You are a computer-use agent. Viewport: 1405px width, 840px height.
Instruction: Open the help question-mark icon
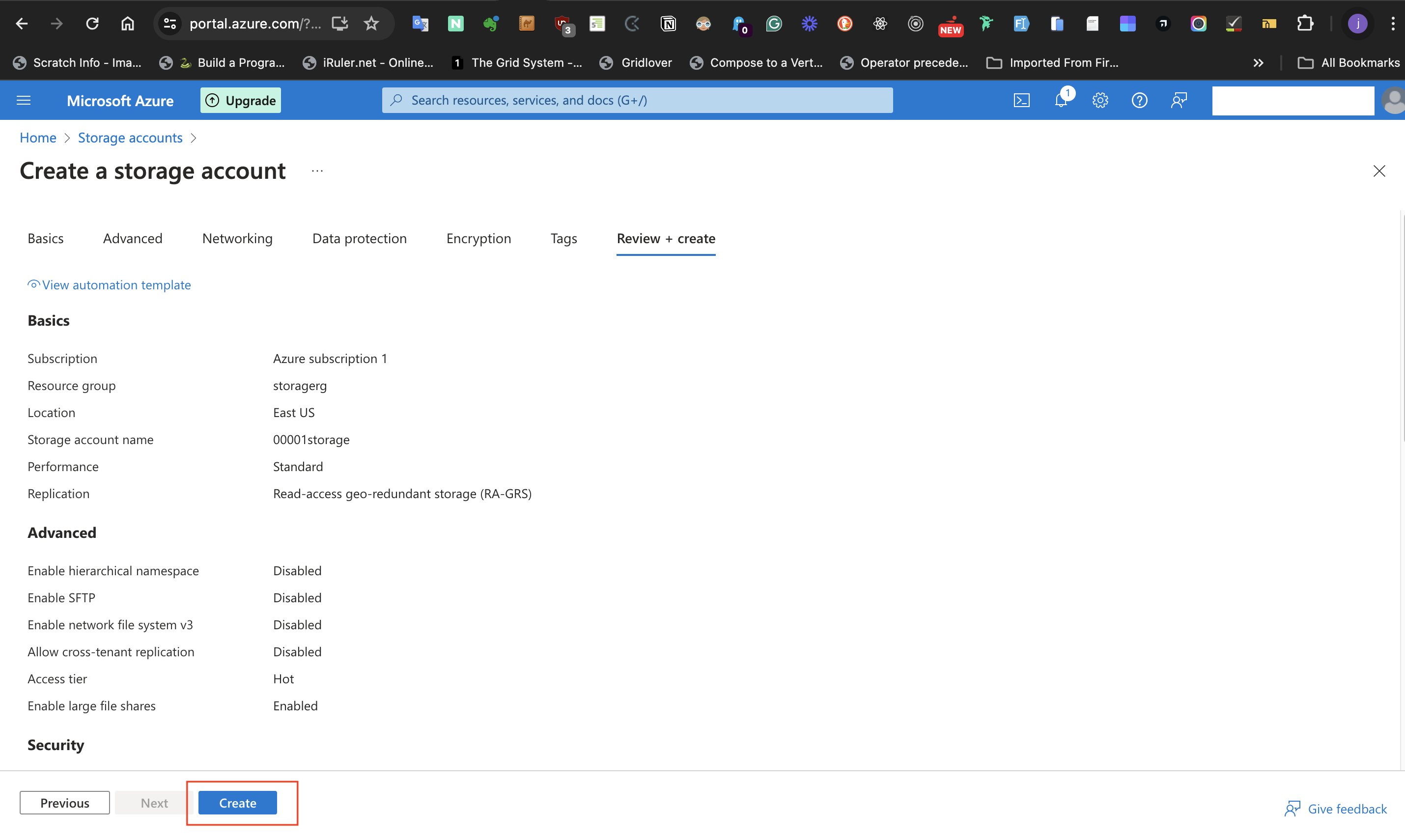[1139, 100]
